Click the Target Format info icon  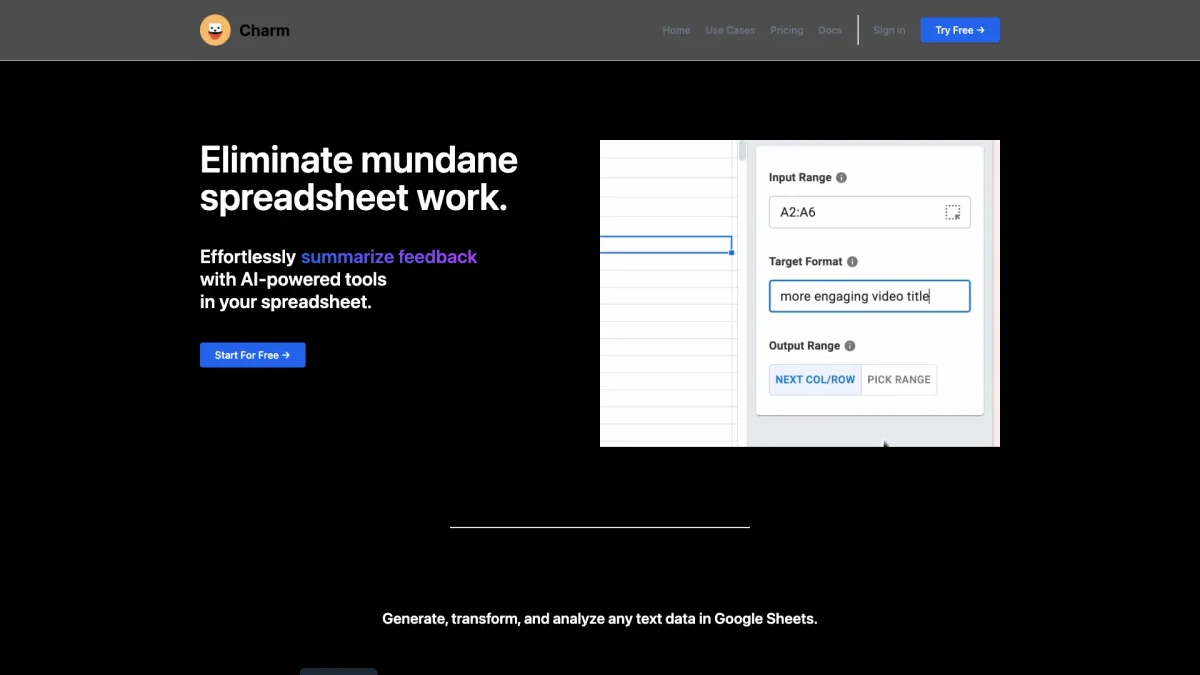coord(852,262)
